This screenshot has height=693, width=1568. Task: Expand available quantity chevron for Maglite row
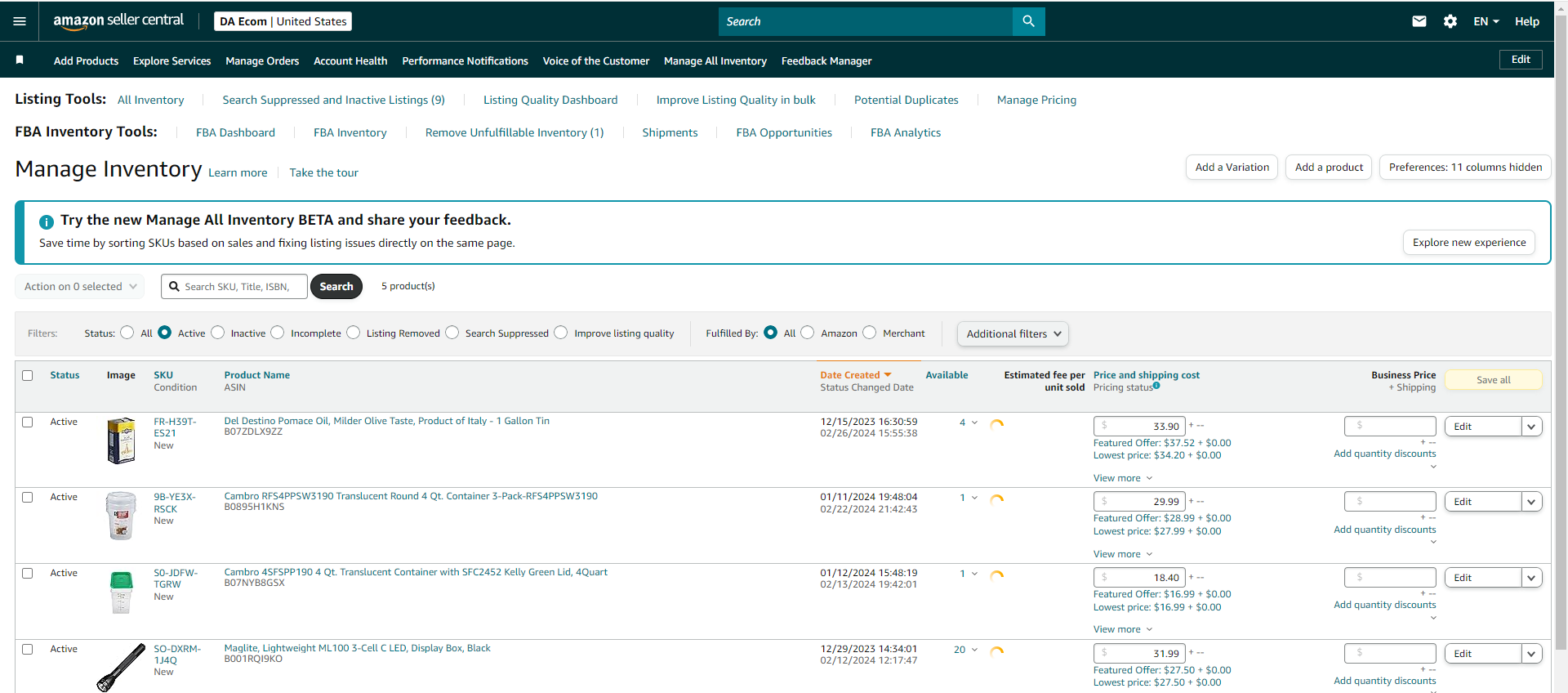point(974,650)
